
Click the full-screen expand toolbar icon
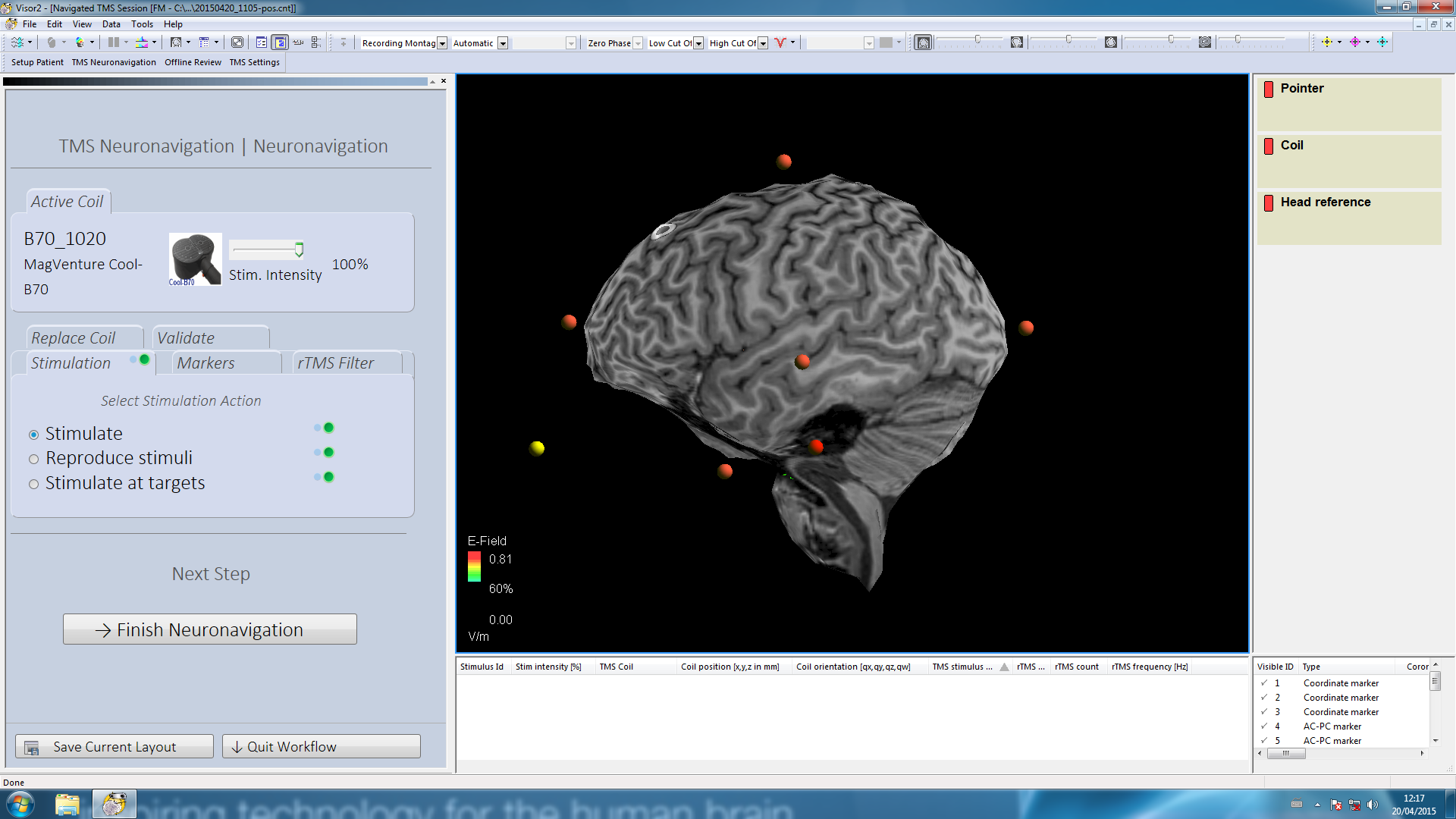click(x=237, y=42)
